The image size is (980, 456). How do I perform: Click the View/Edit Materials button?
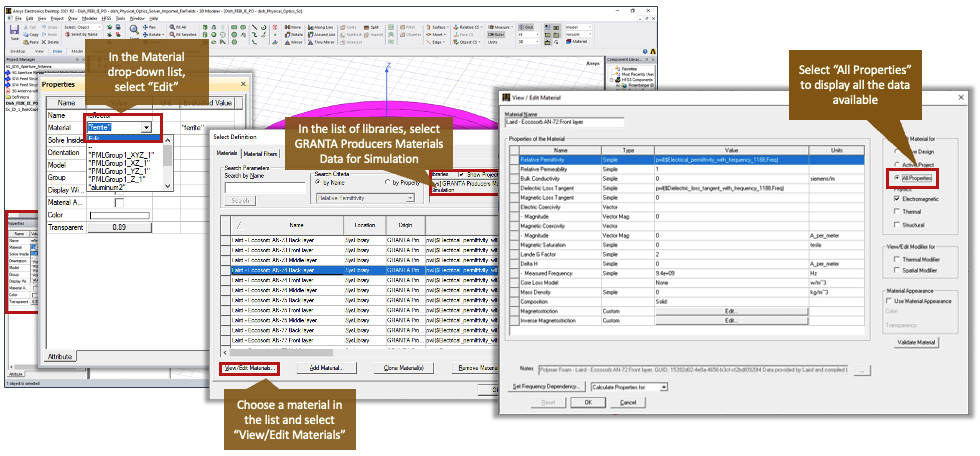click(x=248, y=368)
